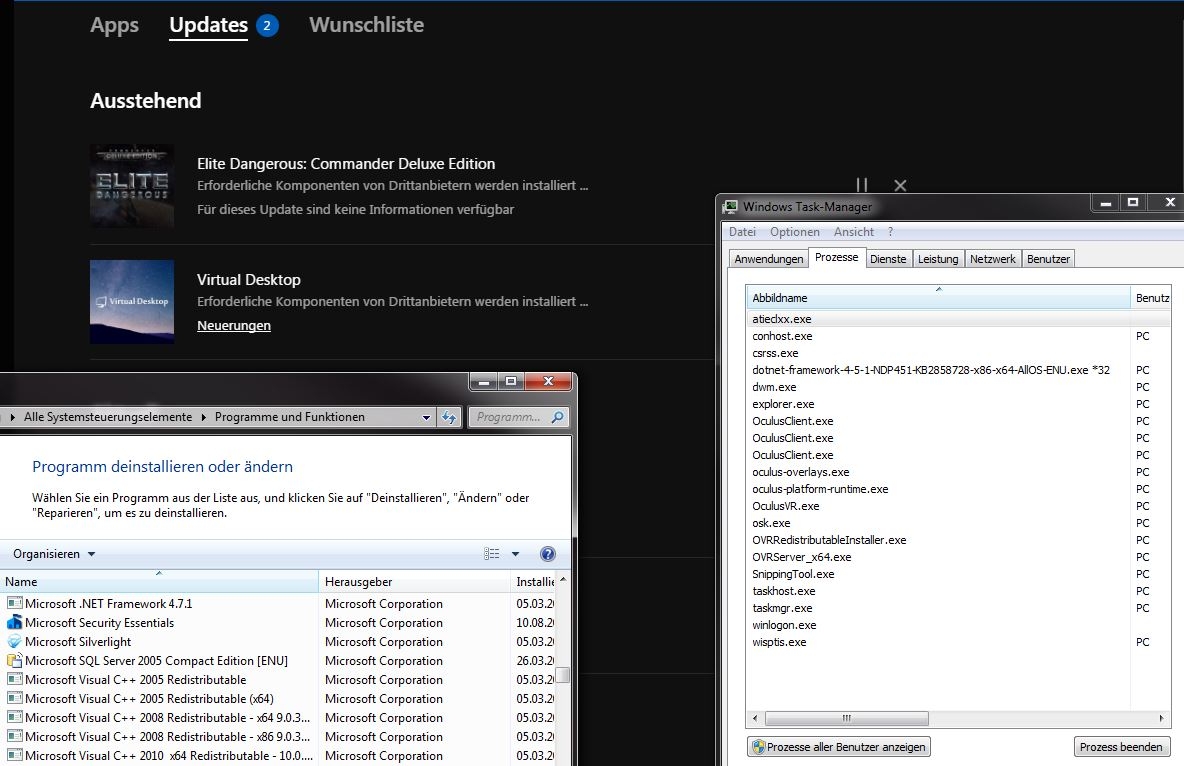Open the Organisieren dropdown menu
1184x766 pixels.
coord(54,554)
